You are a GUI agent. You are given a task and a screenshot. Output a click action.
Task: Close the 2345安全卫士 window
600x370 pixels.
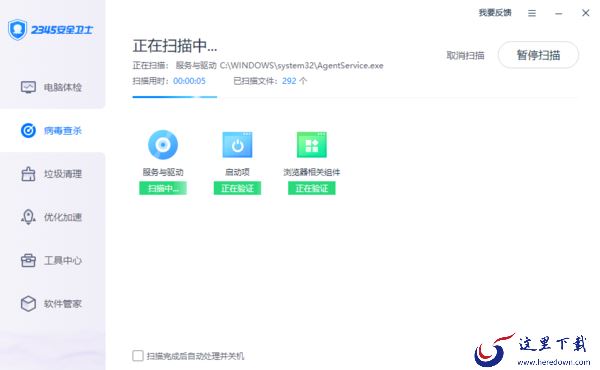pyautogui.click(x=585, y=13)
